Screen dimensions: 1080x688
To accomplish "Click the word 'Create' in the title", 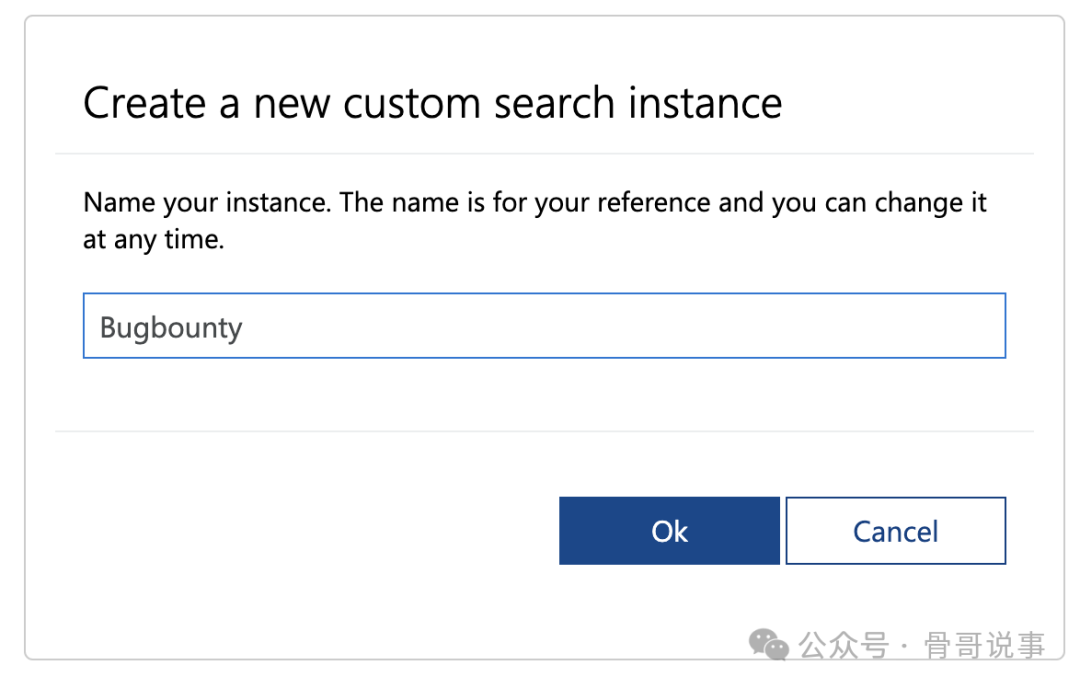I will click(146, 103).
